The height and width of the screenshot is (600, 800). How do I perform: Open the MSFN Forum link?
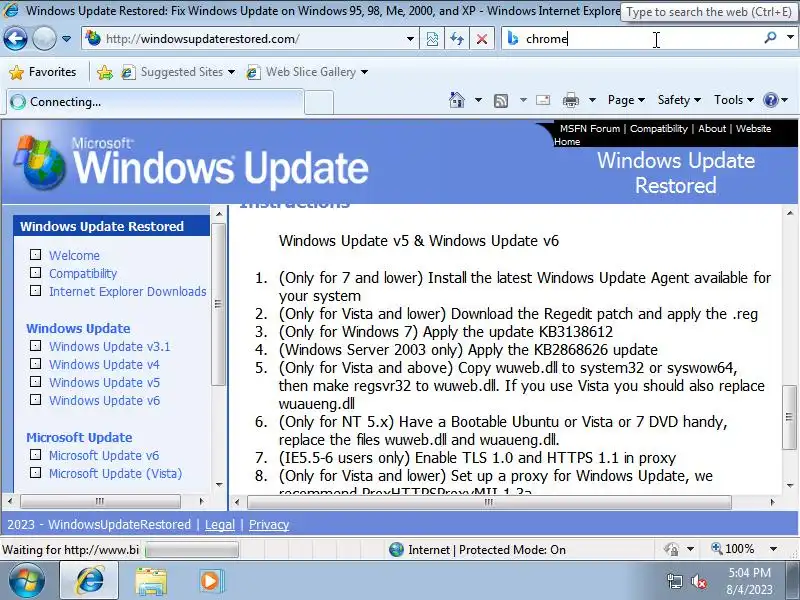coord(590,129)
